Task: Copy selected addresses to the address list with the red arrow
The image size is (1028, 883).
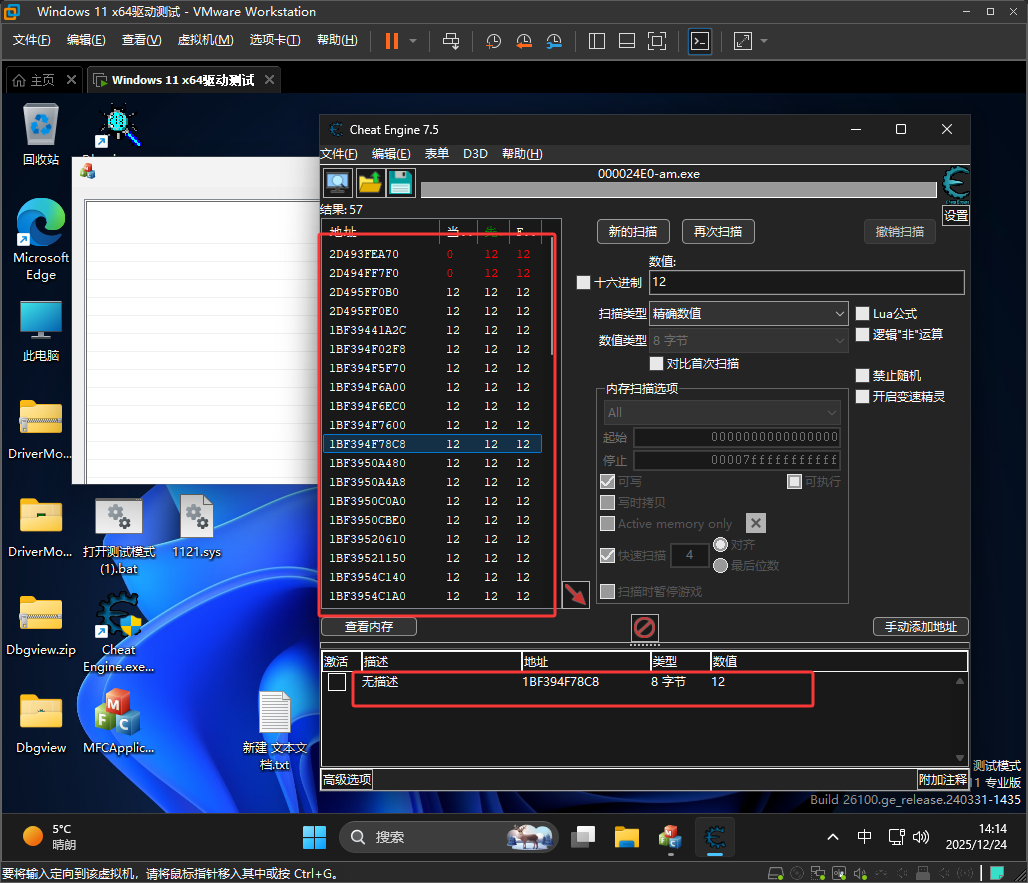Action: [x=576, y=595]
